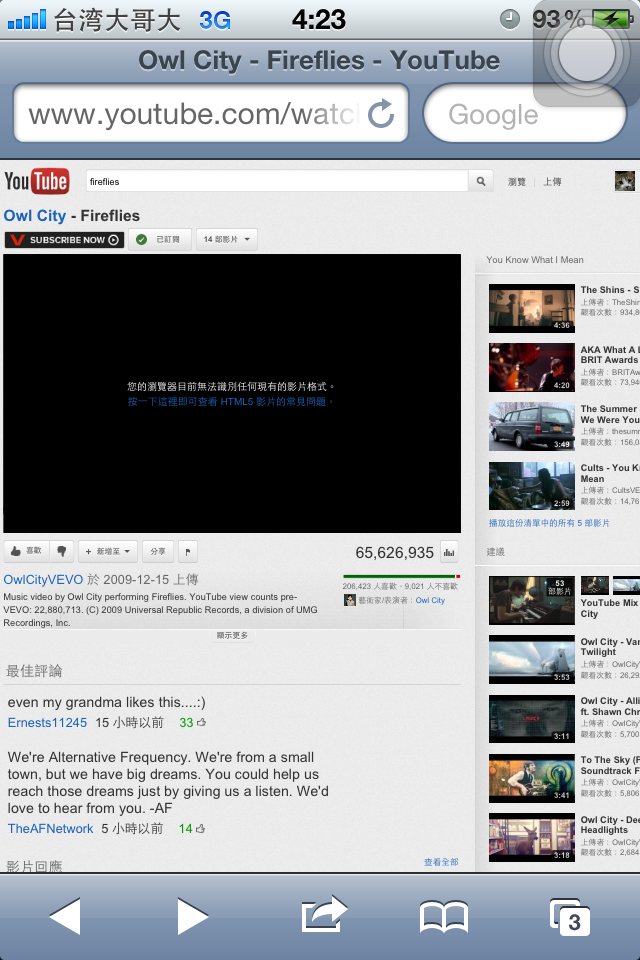The height and width of the screenshot is (960, 640).
Task: Expand description with show more
Action: [x=232, y=636]
